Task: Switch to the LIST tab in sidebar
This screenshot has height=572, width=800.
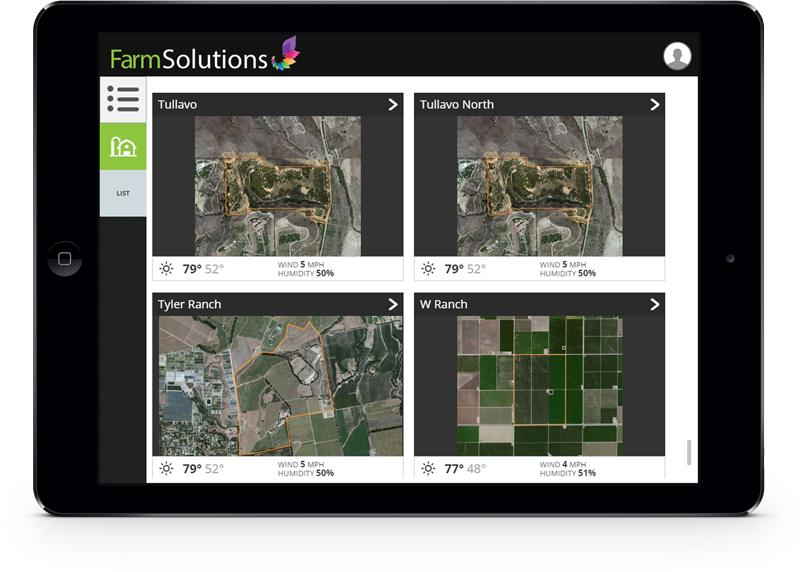Action: [x=123, y=193]
